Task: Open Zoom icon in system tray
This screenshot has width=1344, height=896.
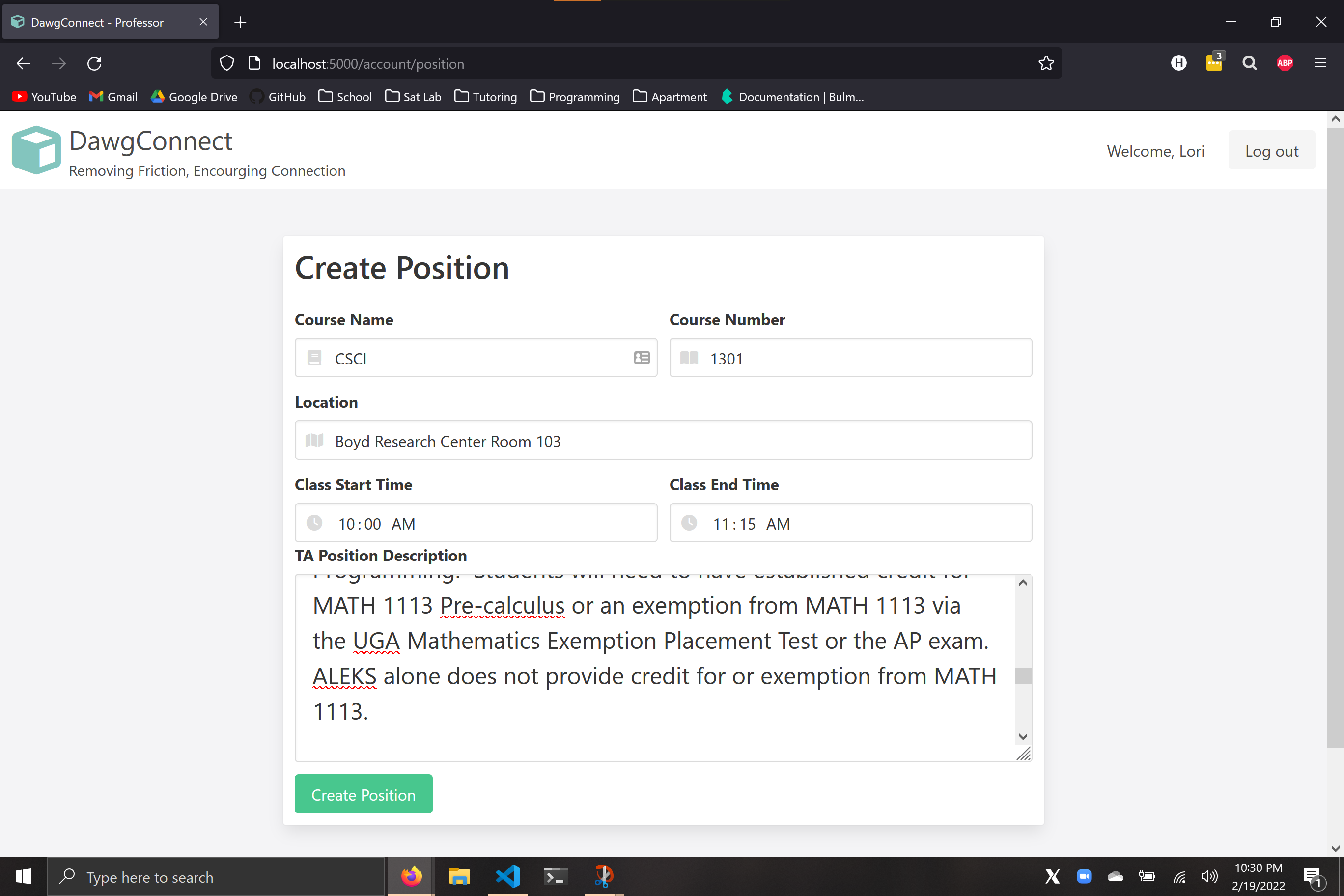Action: coord(1084,875)
